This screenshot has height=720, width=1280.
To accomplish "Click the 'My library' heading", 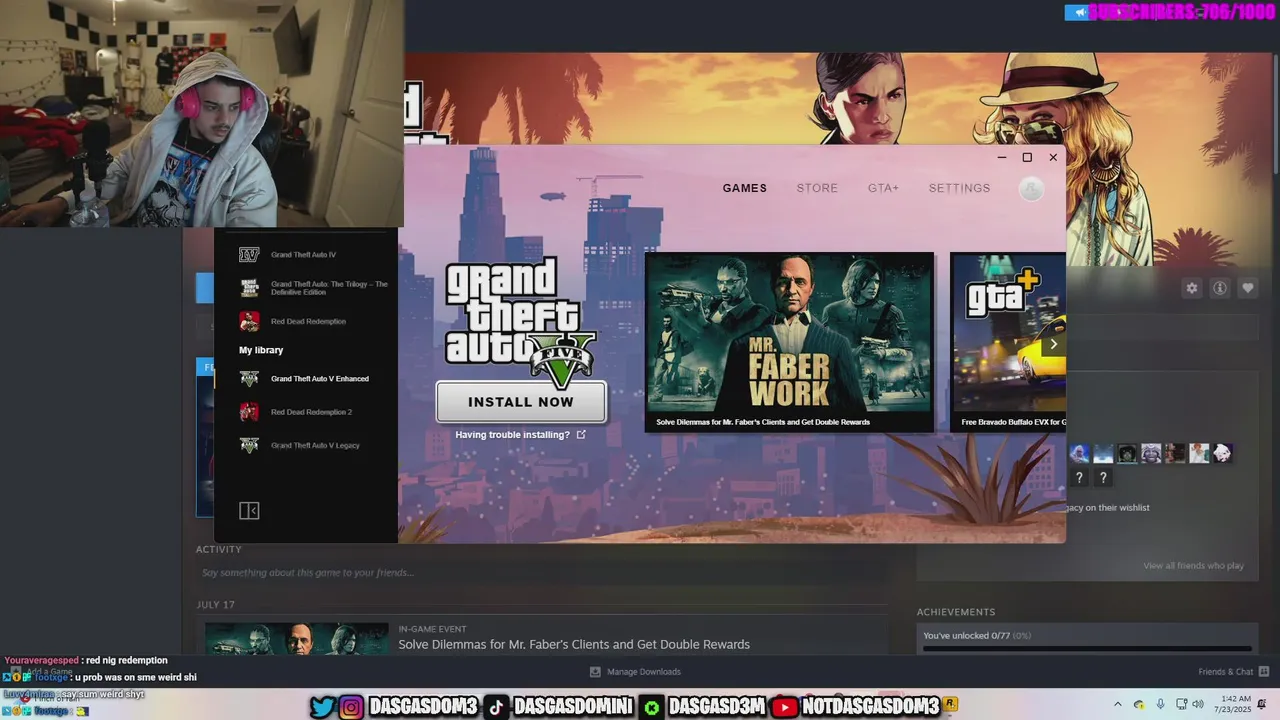I will 261,350.
